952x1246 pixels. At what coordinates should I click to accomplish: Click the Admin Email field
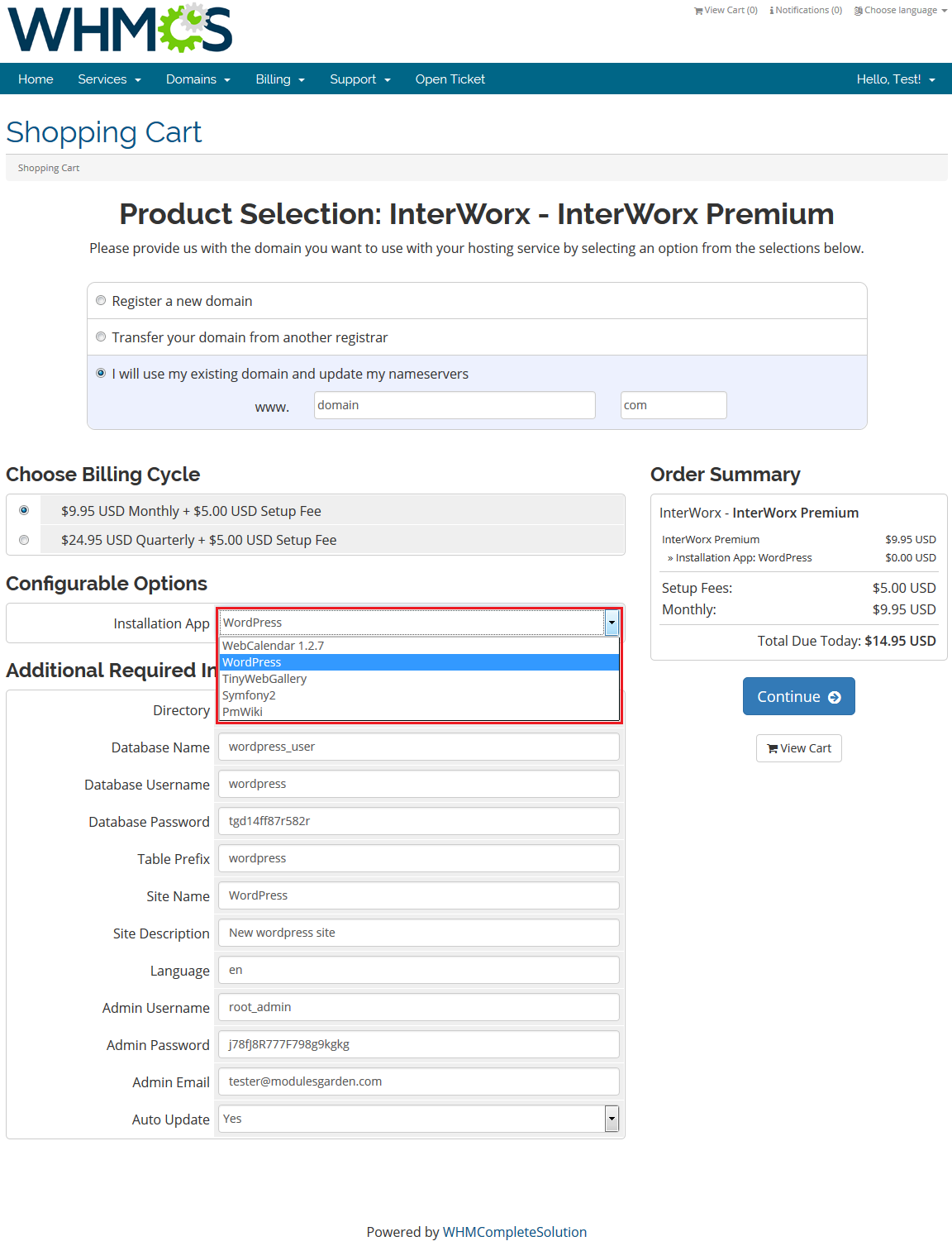click(x=418, y=1081)
